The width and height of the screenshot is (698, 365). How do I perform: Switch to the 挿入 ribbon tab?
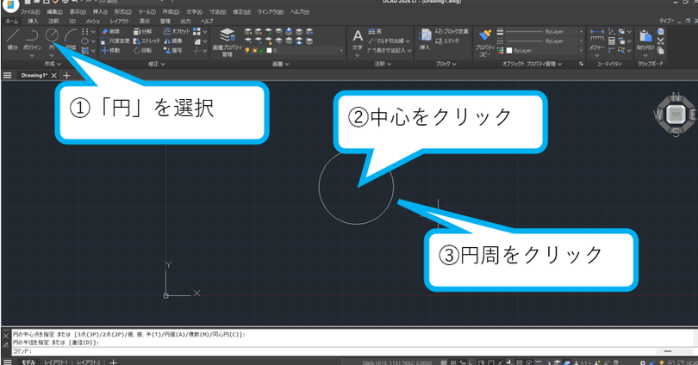tap(33, 21)
